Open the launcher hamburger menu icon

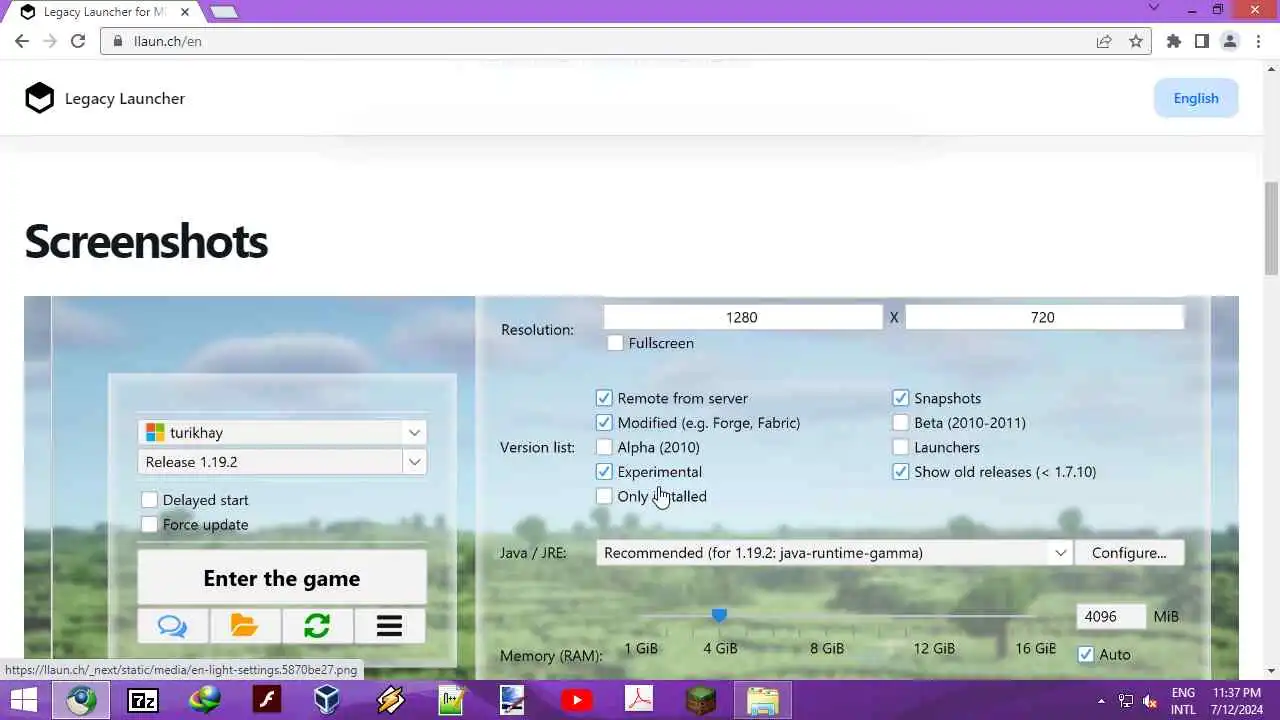tap(389, 626)
